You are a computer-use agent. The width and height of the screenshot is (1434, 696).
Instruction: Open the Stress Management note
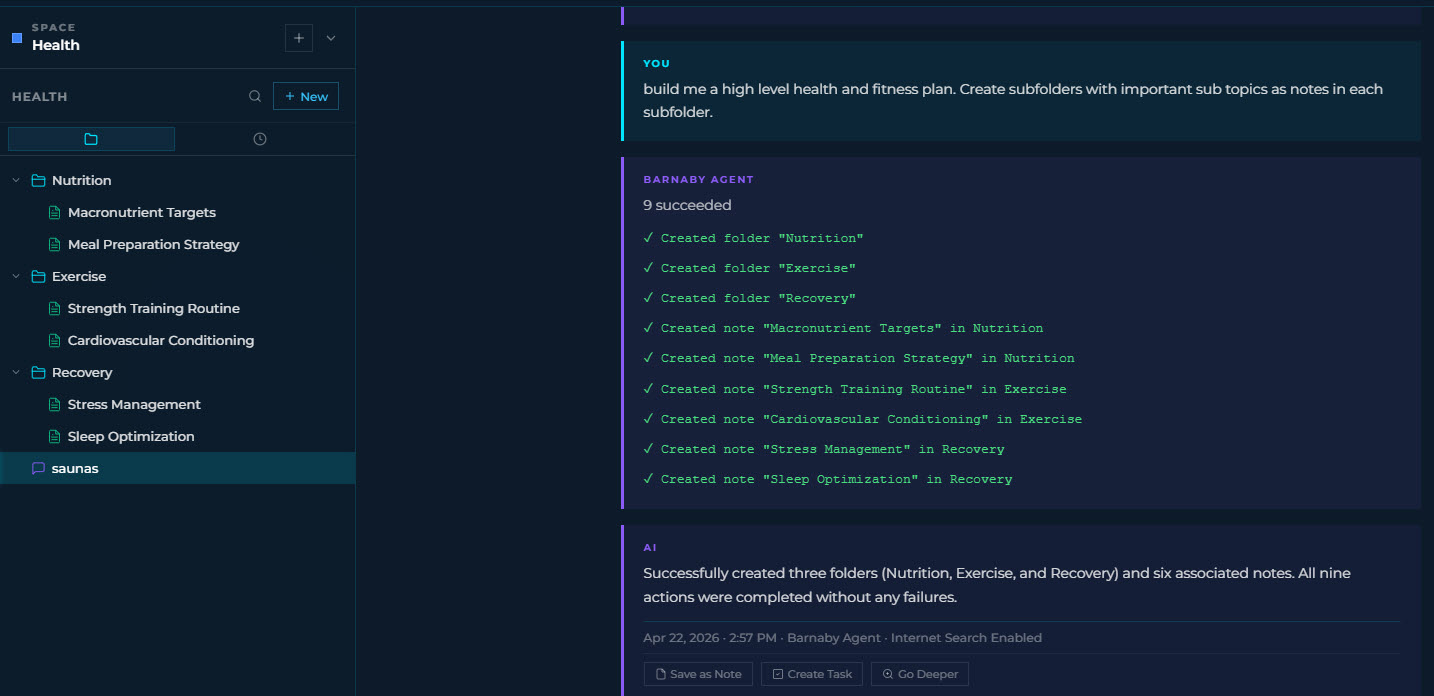tap(133, 404)
